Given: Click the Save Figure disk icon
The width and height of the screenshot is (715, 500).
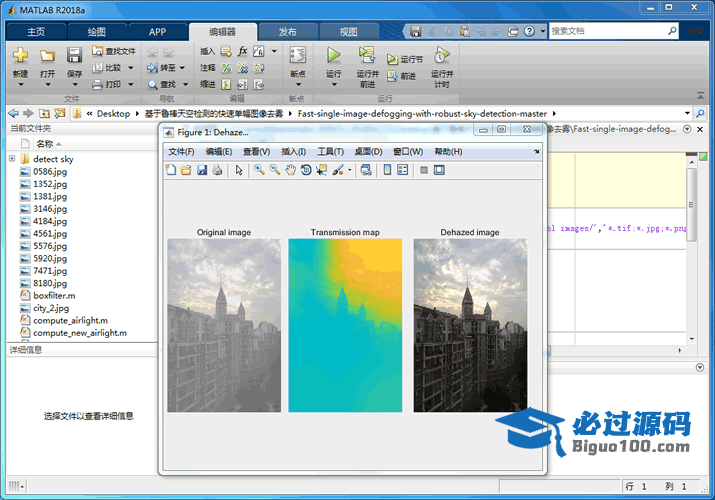Looking at the screenshot, I should coord(202,170).
